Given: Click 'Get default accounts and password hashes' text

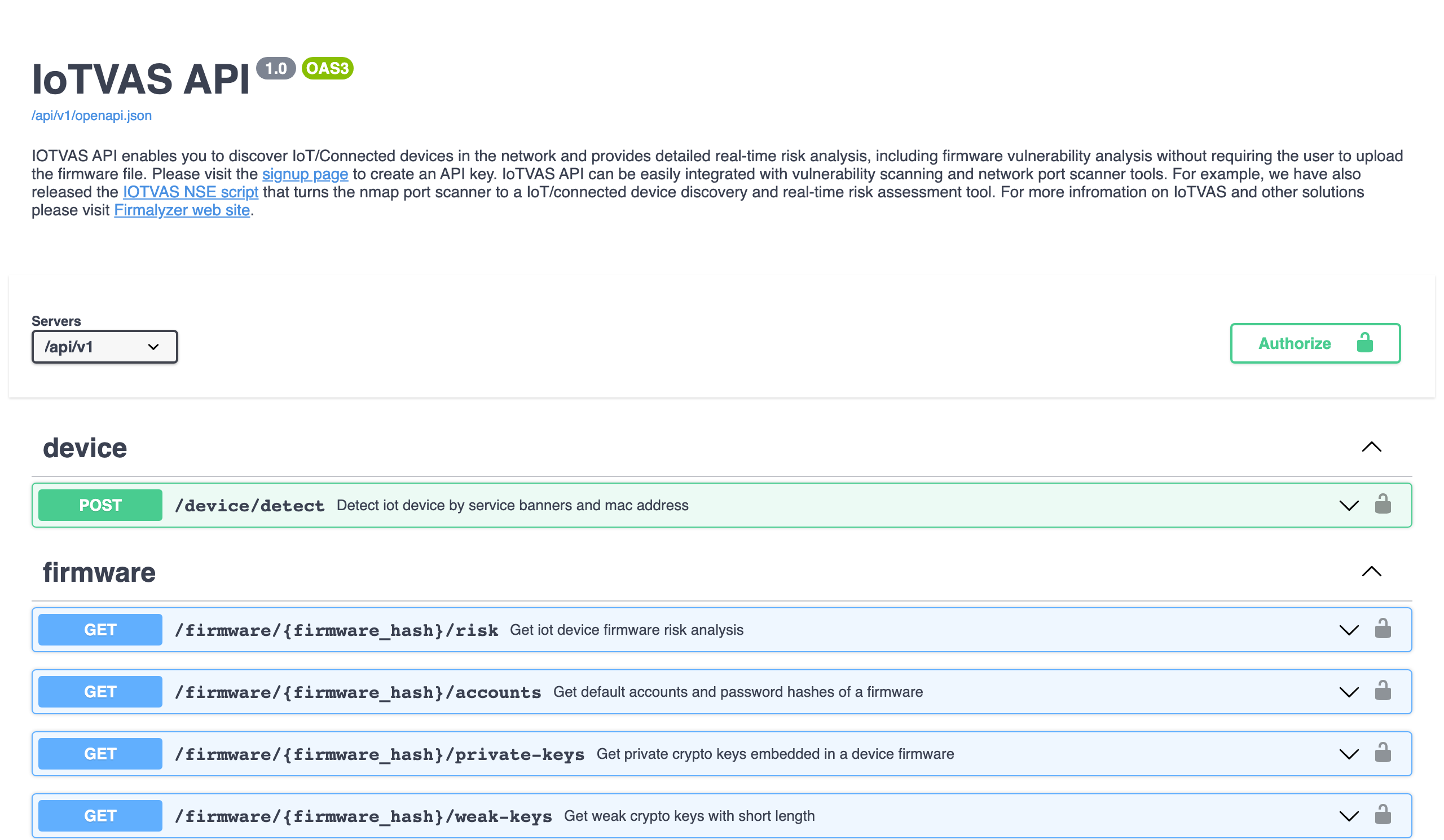Looking at the screenshot, I should [x=738, y=692].
